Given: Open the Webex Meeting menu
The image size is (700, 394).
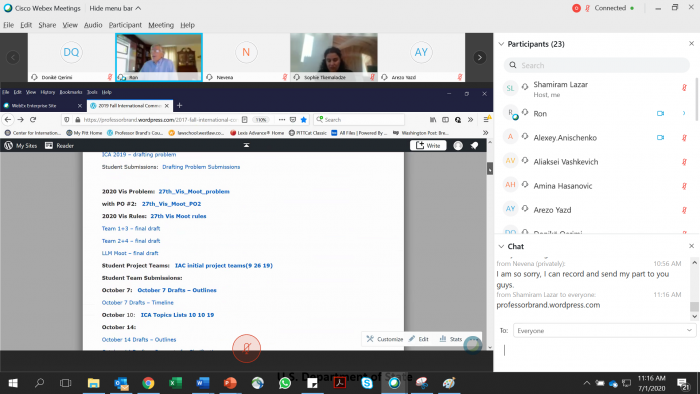Looking at the screenshot, I should pyautogui.click(x=161, y=25).
